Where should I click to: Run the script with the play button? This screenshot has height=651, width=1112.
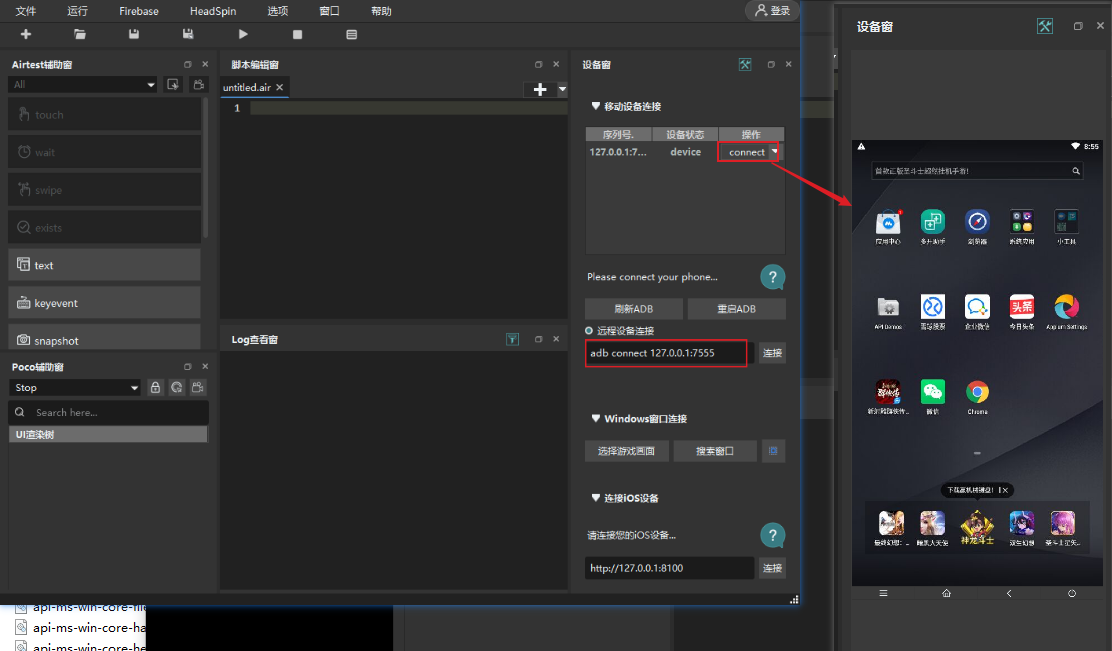tap(243, 34)
